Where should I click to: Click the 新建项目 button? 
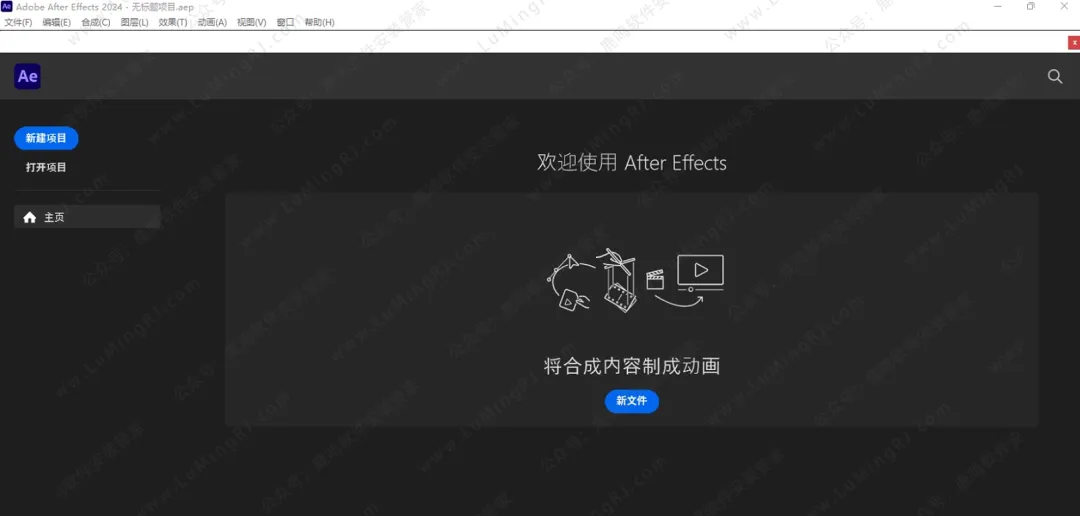pos(46,138)
